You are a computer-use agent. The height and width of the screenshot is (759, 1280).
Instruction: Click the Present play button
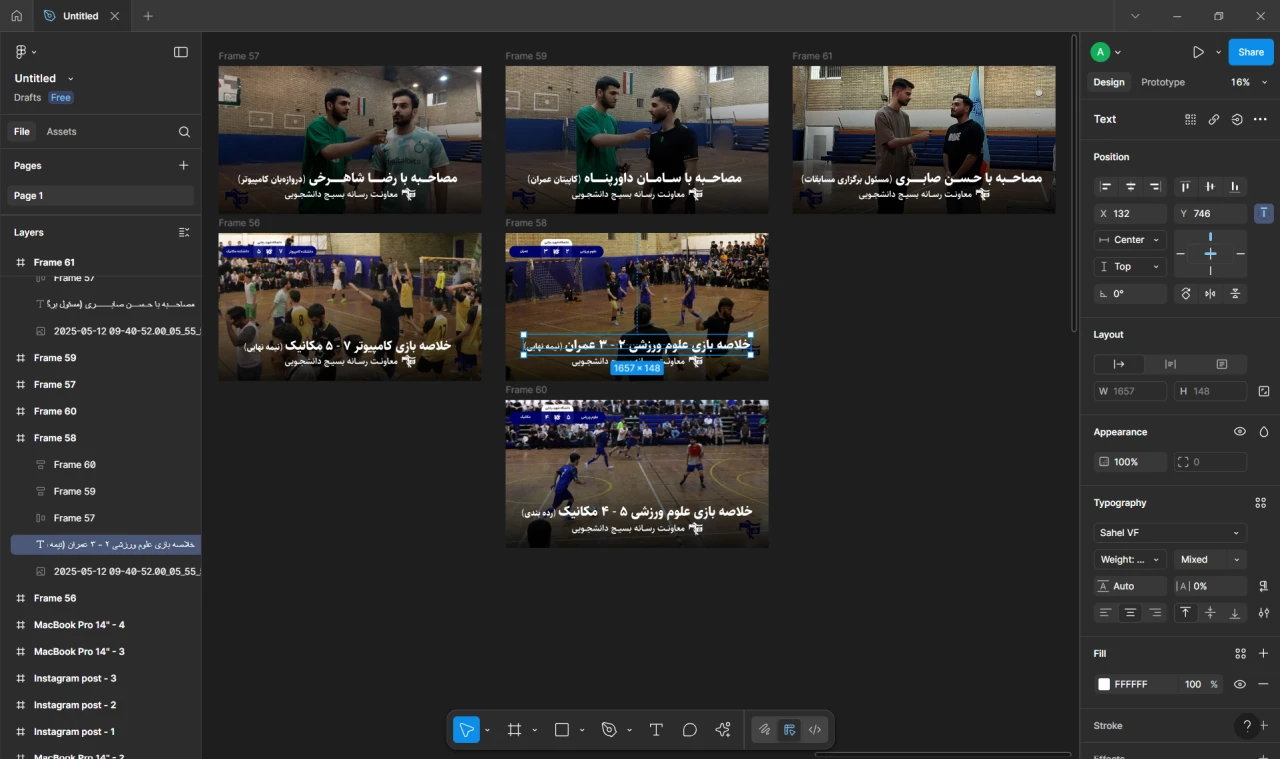coord(1198,52)
